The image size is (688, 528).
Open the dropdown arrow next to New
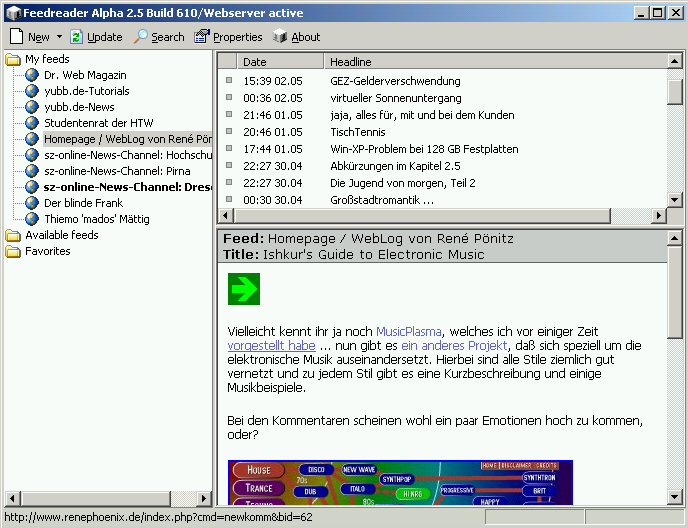[x=59, y=37]
